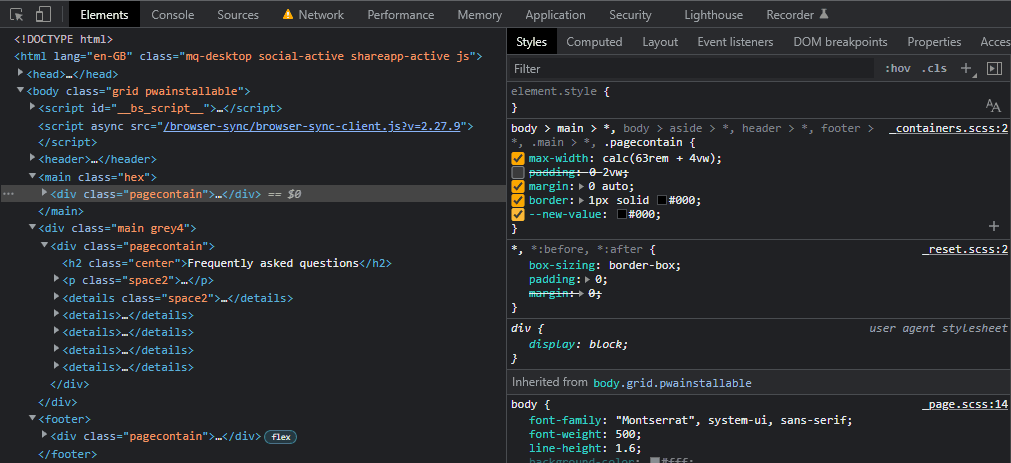Toggle the :hov element state button

pyautogui.click(x=898, y=68)
